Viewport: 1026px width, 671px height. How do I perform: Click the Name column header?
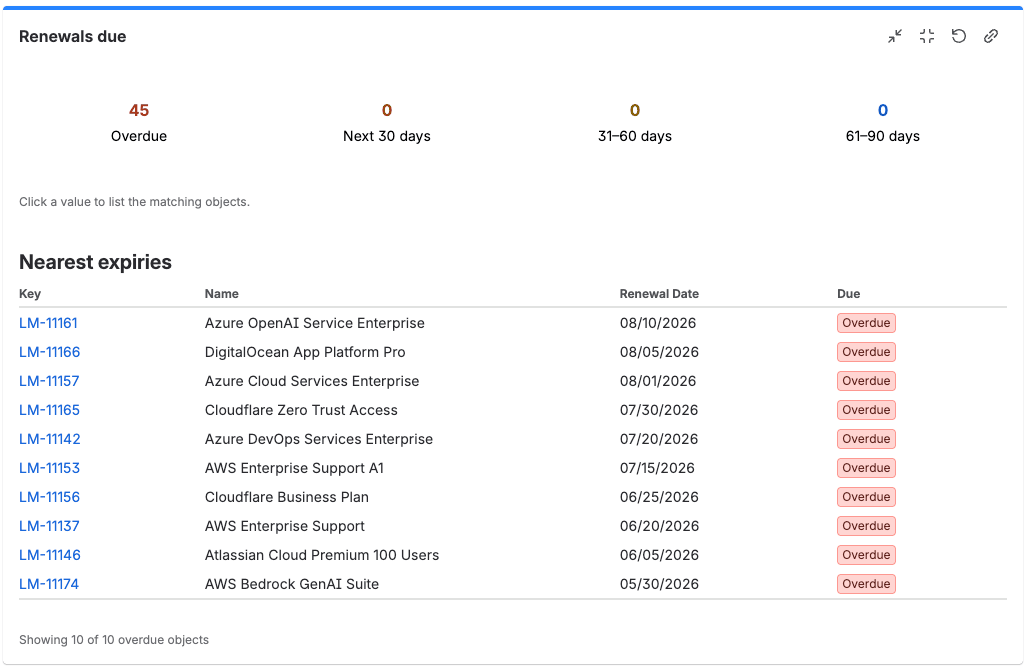coord(222,294)
